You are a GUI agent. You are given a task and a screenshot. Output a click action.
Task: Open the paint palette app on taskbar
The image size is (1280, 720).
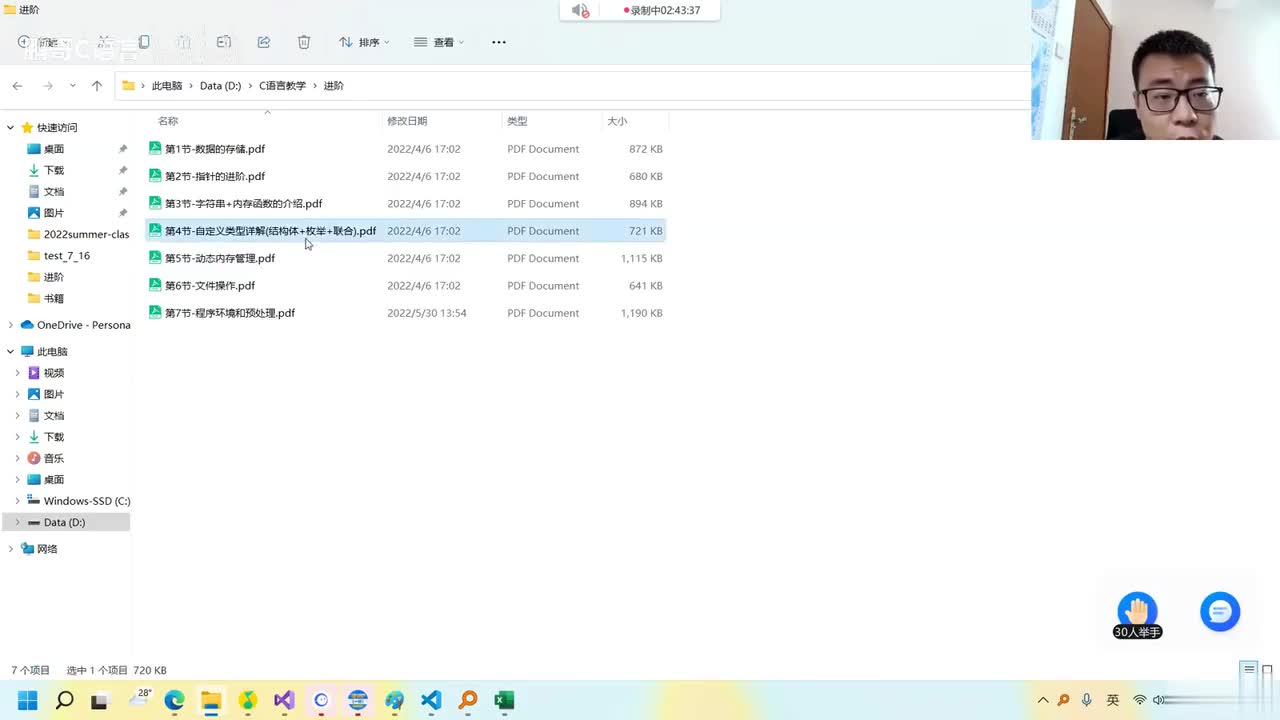[394, 700]
